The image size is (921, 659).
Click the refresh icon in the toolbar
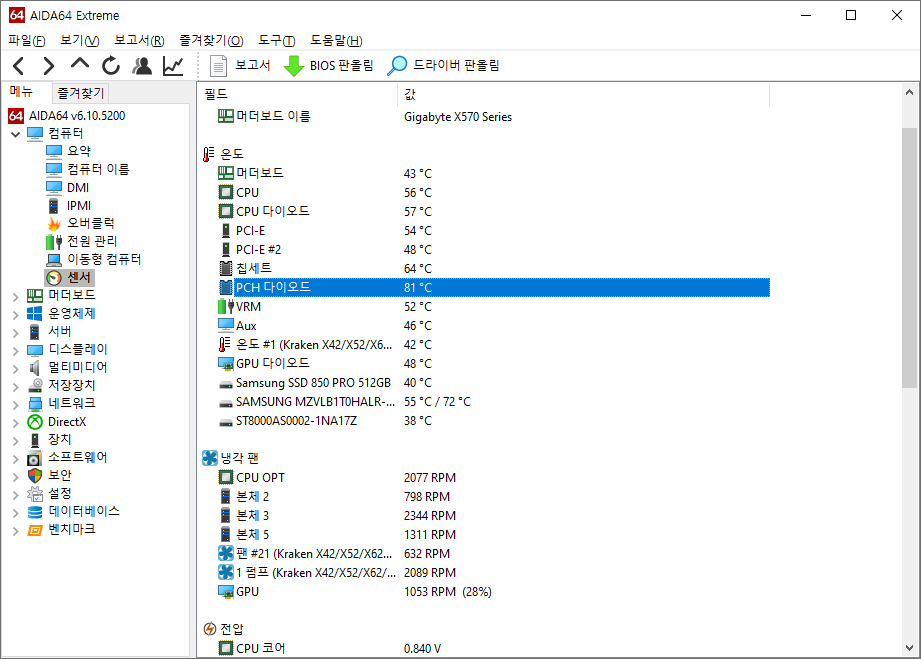pyautogui.click(x=110, y=67)
